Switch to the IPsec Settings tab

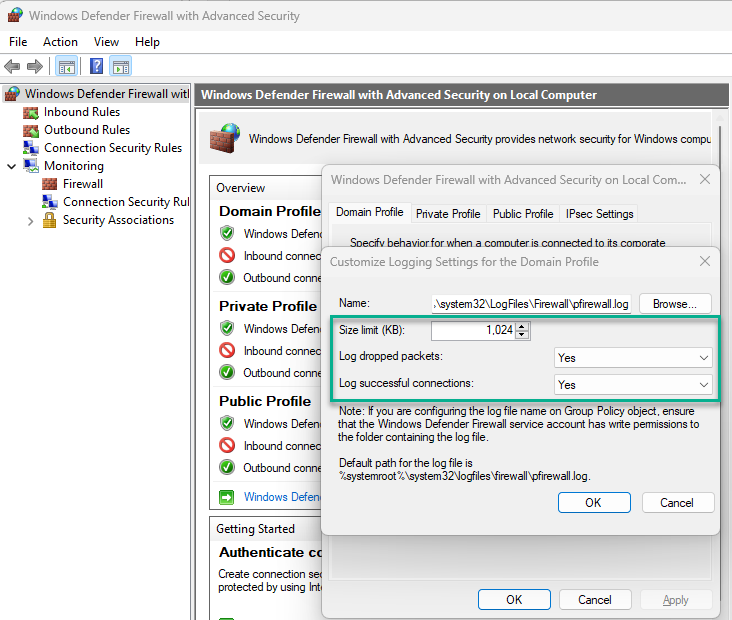tap(599, 214)
